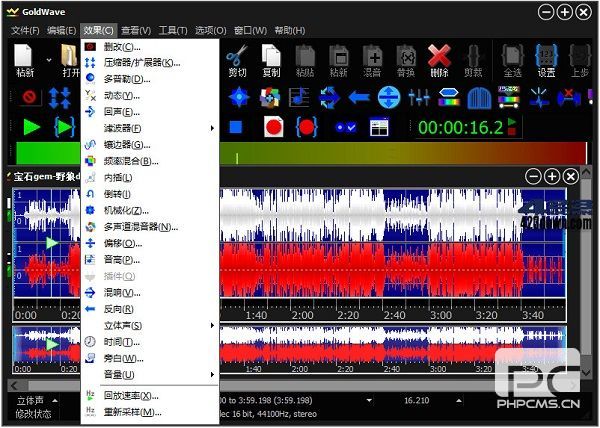Click the 内插(L) menu entry
Image resolution: width=600 pixels, height=428 pixels.
[150, 178]
